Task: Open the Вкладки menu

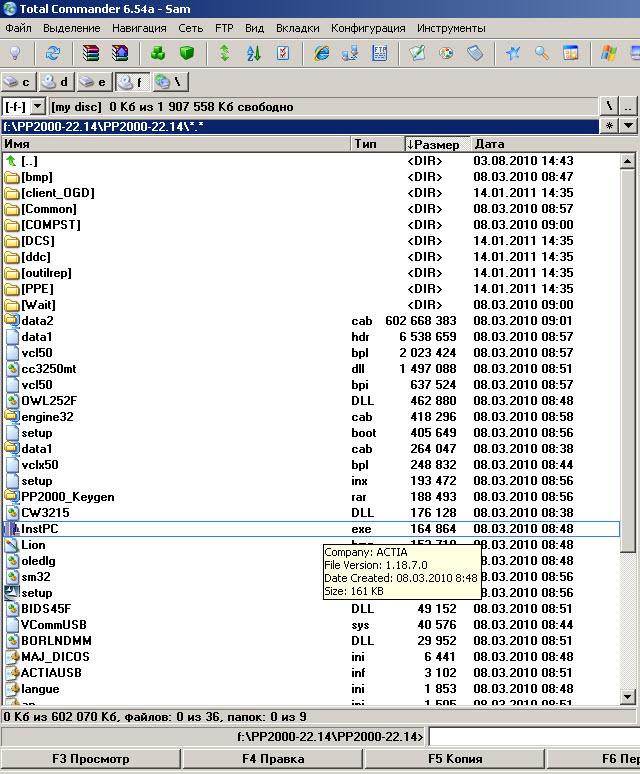Action: (298, 28)
